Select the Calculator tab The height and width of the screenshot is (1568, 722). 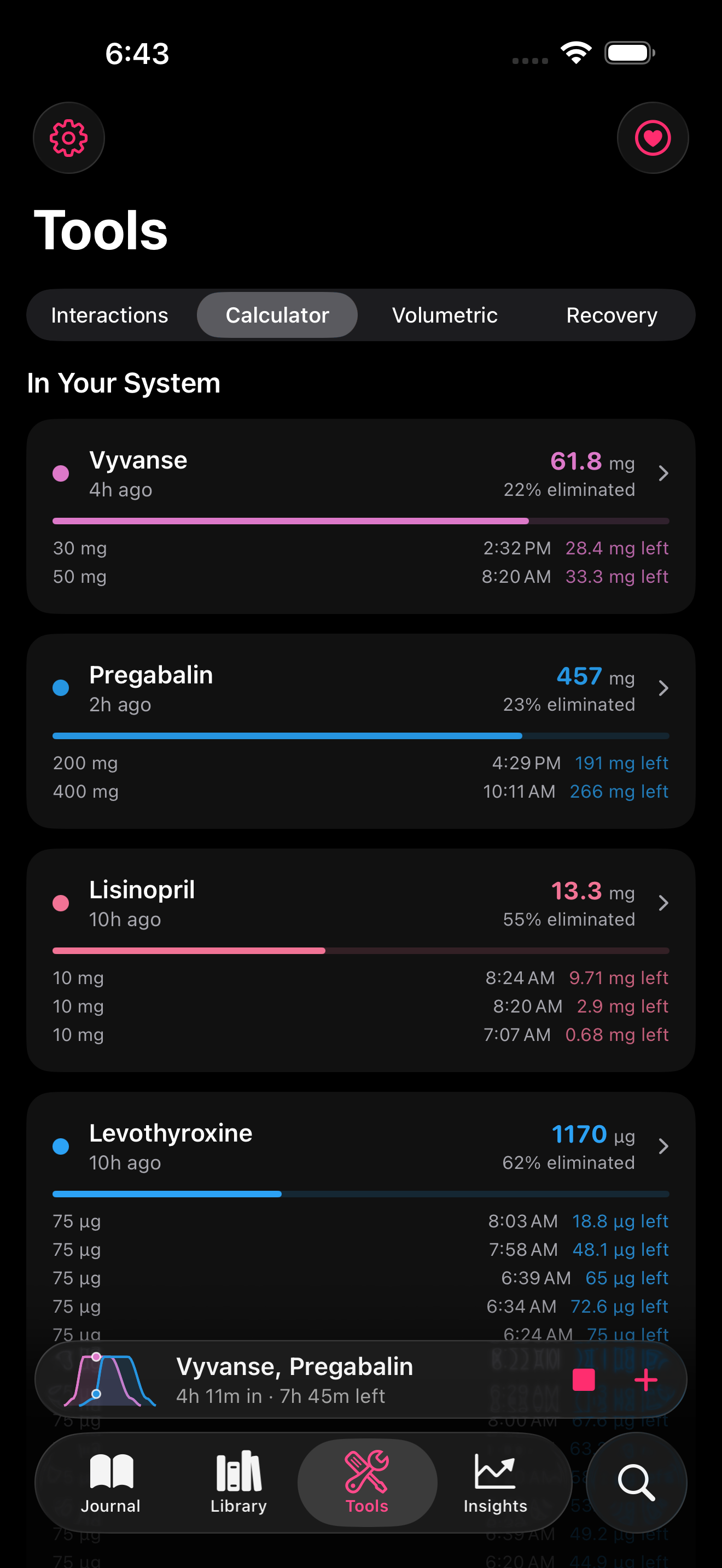(277, 315)
